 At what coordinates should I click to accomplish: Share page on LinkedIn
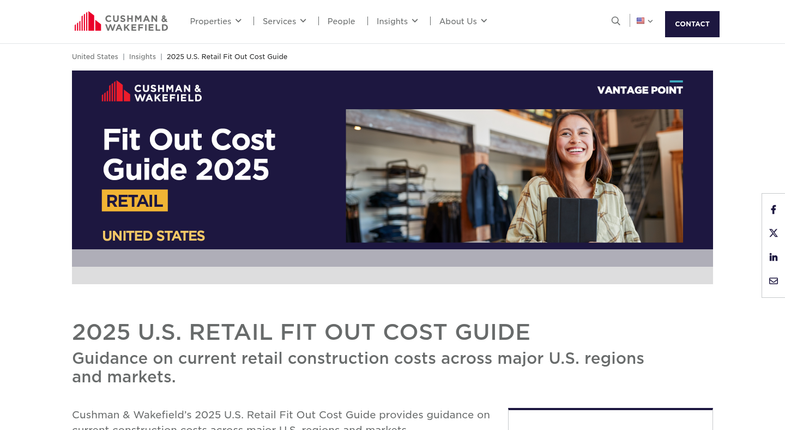pos(773,257)
